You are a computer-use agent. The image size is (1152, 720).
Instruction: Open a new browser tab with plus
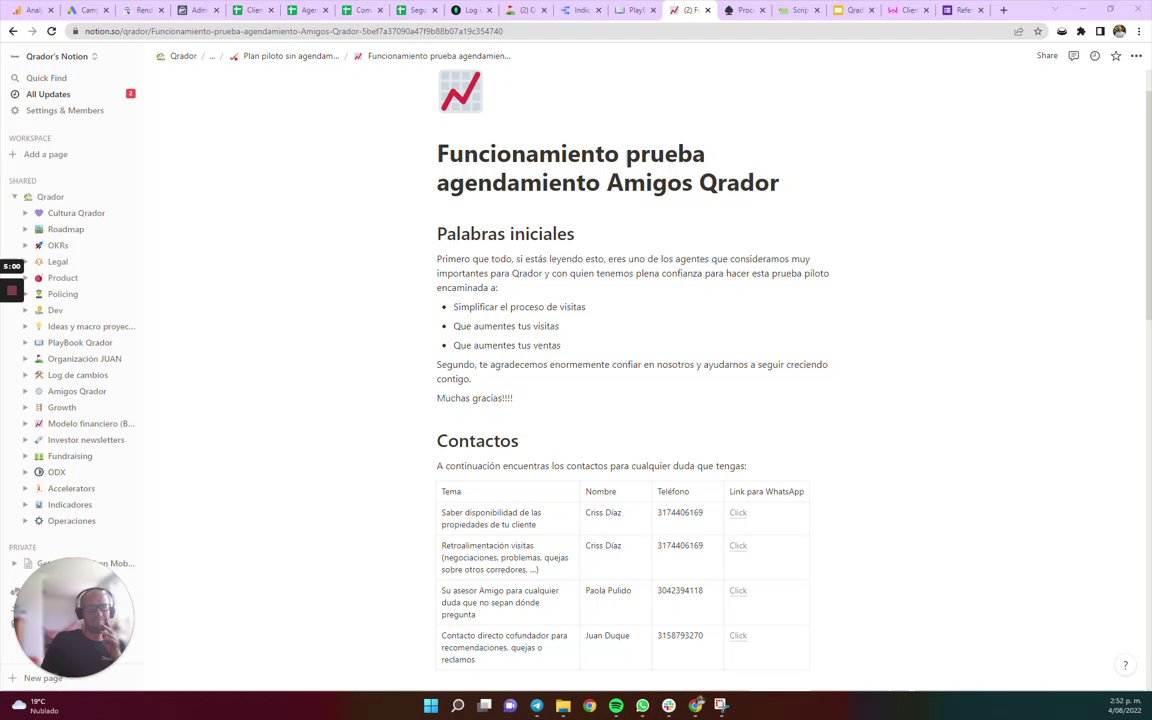(1004, 10)
